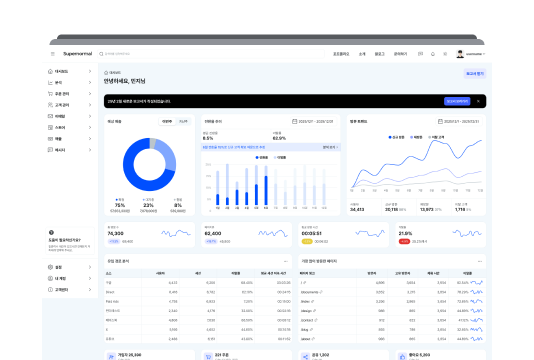The height and width of the screenshot is (360, 534).
Task: Open the line-chart analytics sidebar icon
Action: (x=50, y=82)
